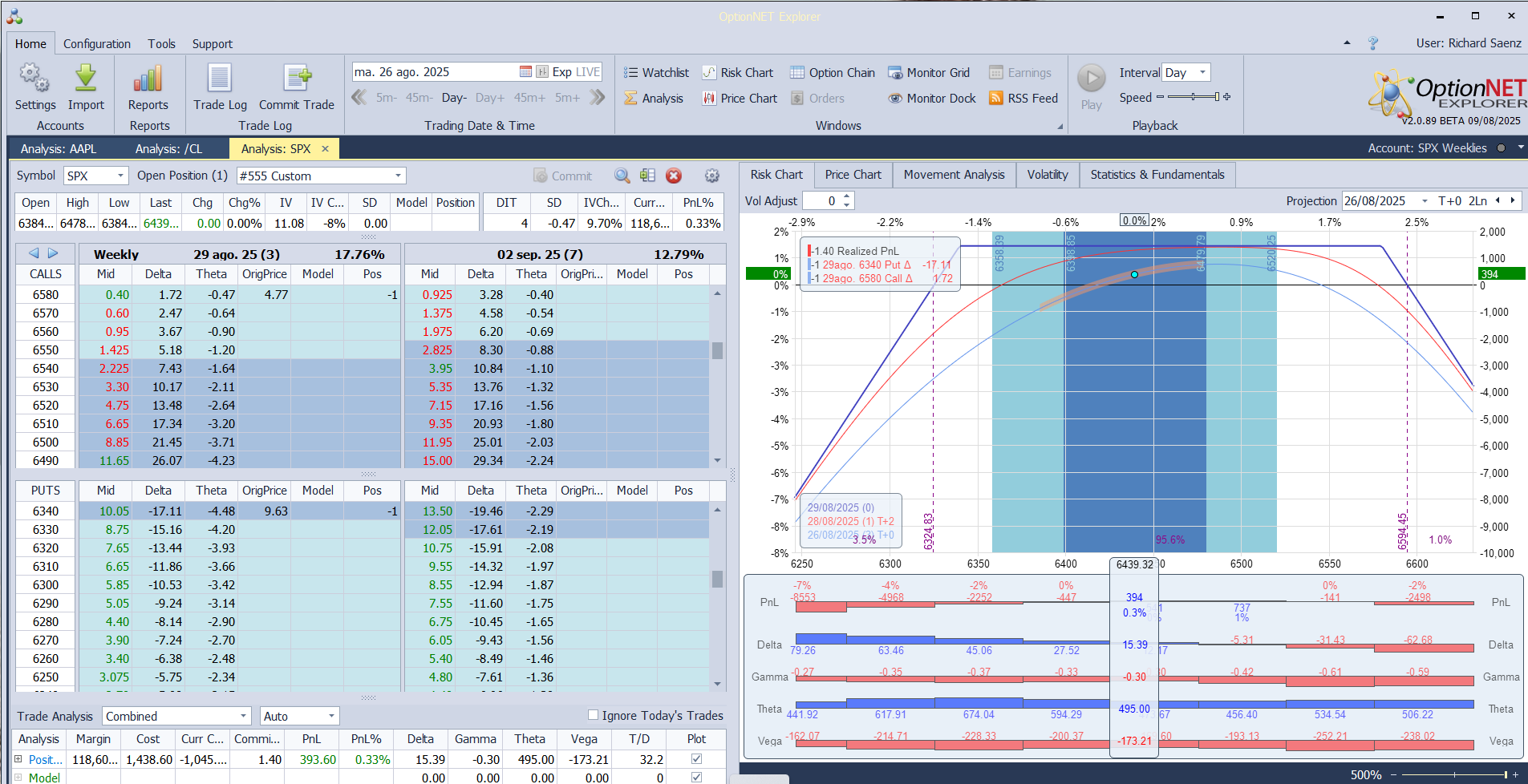Toggle the 2Ln projection lines option
1528x784 pixels.
[x=1478, y=200]
